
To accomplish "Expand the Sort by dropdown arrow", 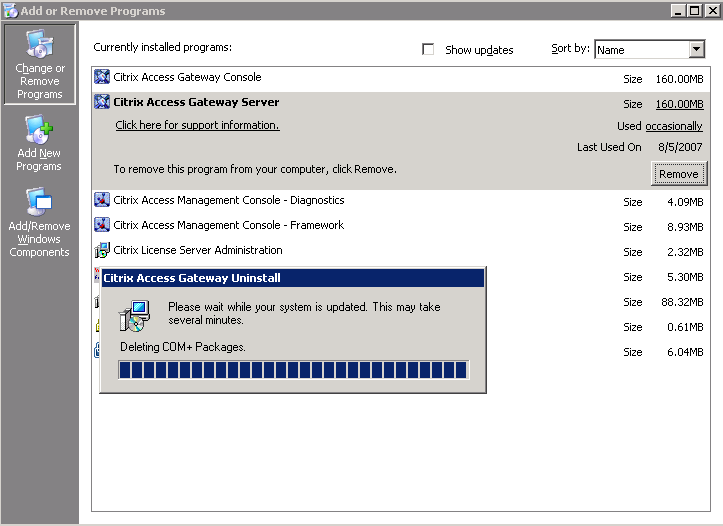I will tap(697, 49).
